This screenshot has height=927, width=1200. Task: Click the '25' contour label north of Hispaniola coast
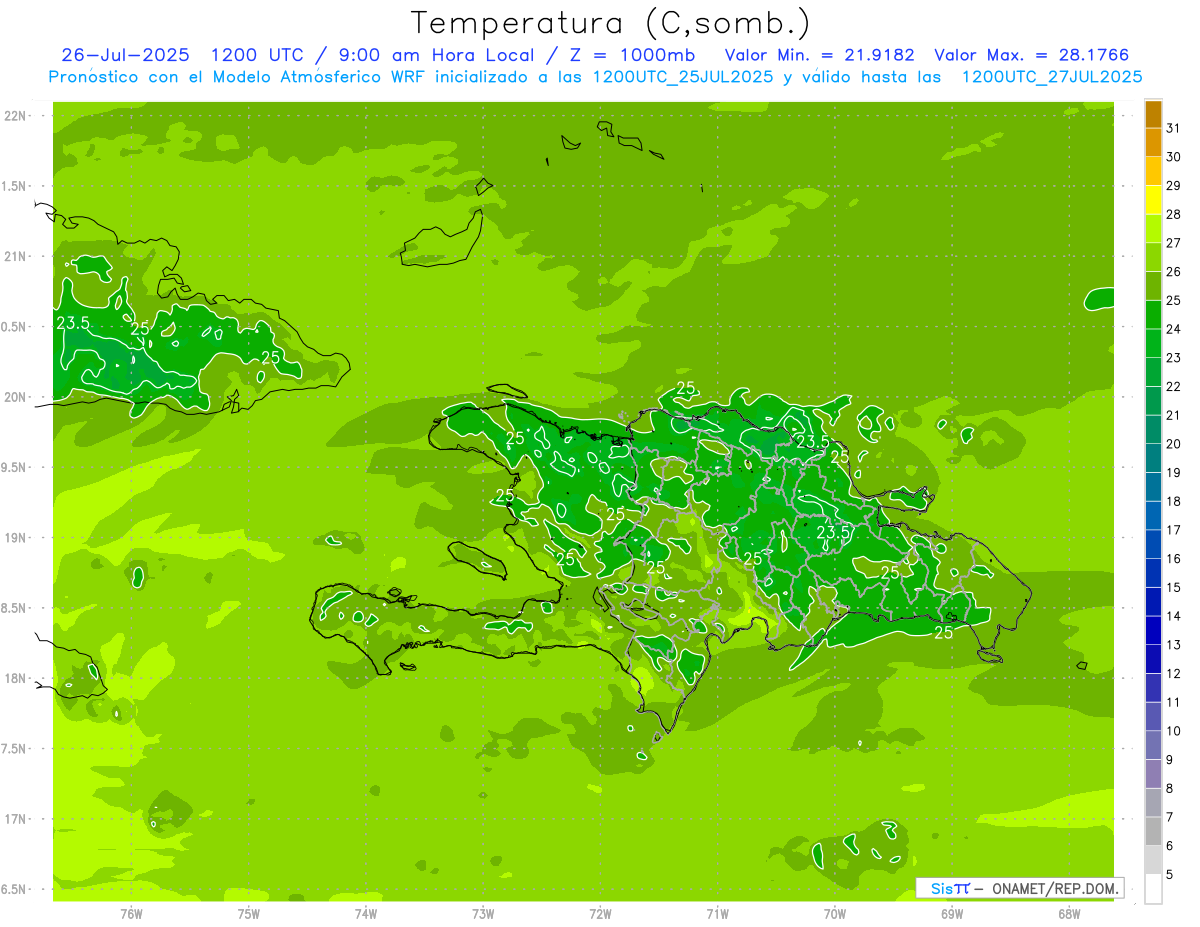click(686, 388)
